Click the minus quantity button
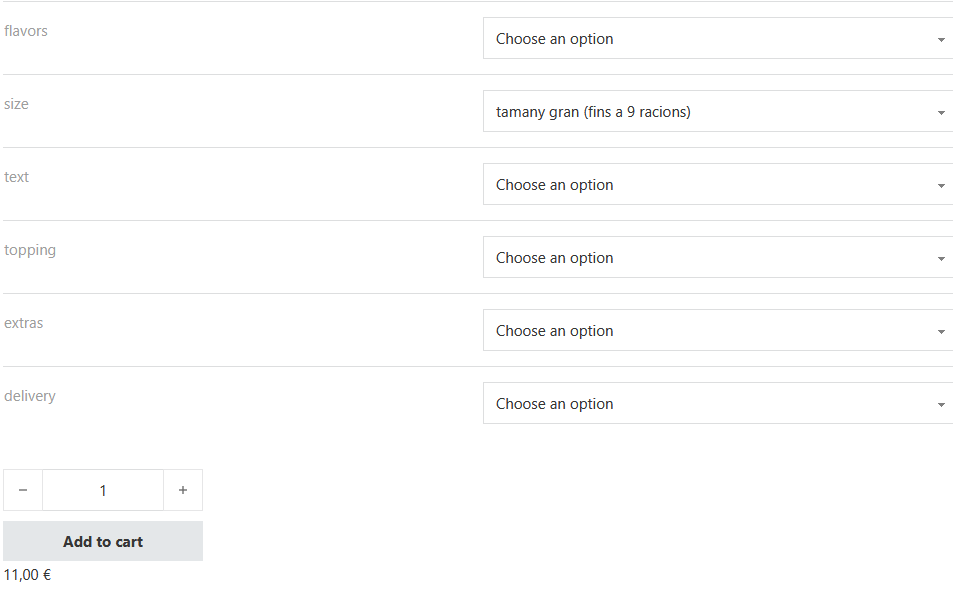 (x=23, y=490)
